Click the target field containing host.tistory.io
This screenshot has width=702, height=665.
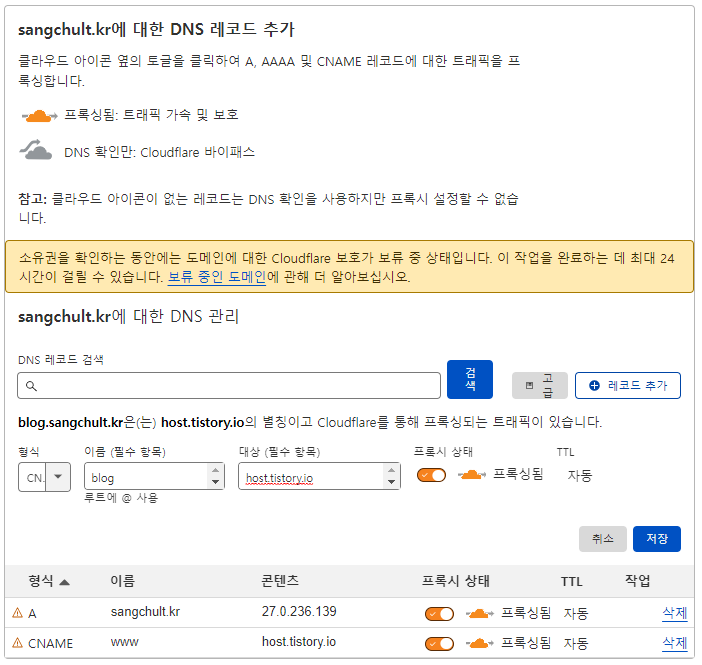pos(319,476)
